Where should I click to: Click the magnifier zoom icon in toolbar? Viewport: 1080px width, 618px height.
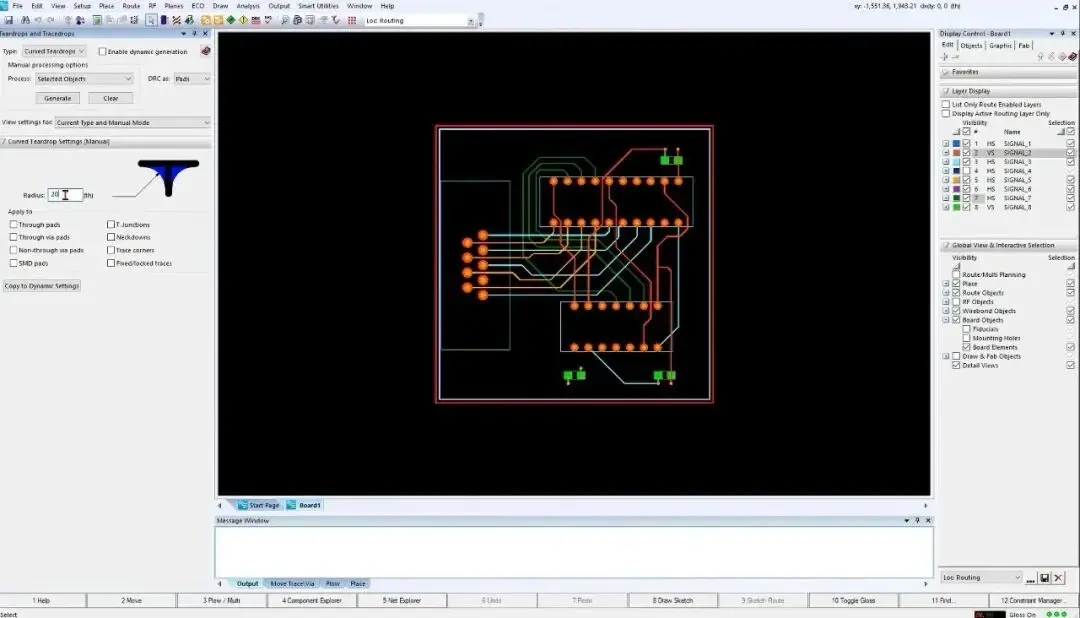click(x=284, y=21)
